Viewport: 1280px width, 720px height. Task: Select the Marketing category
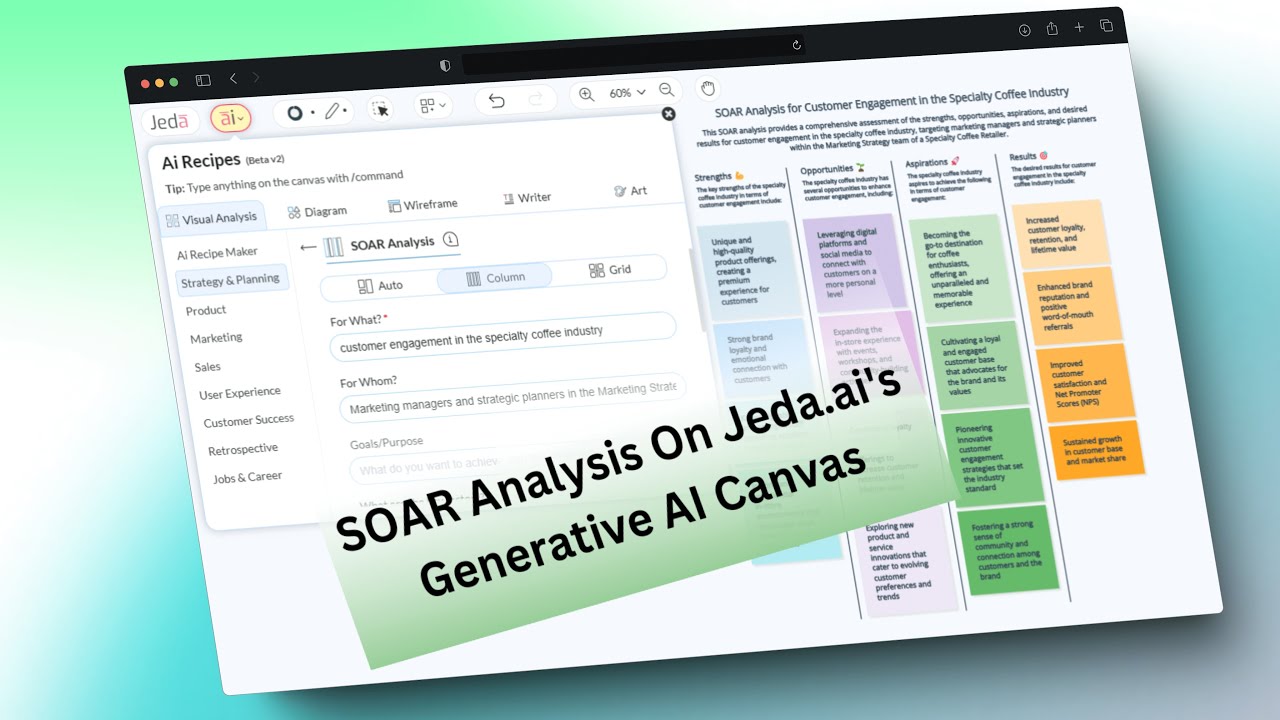[216, 339]
